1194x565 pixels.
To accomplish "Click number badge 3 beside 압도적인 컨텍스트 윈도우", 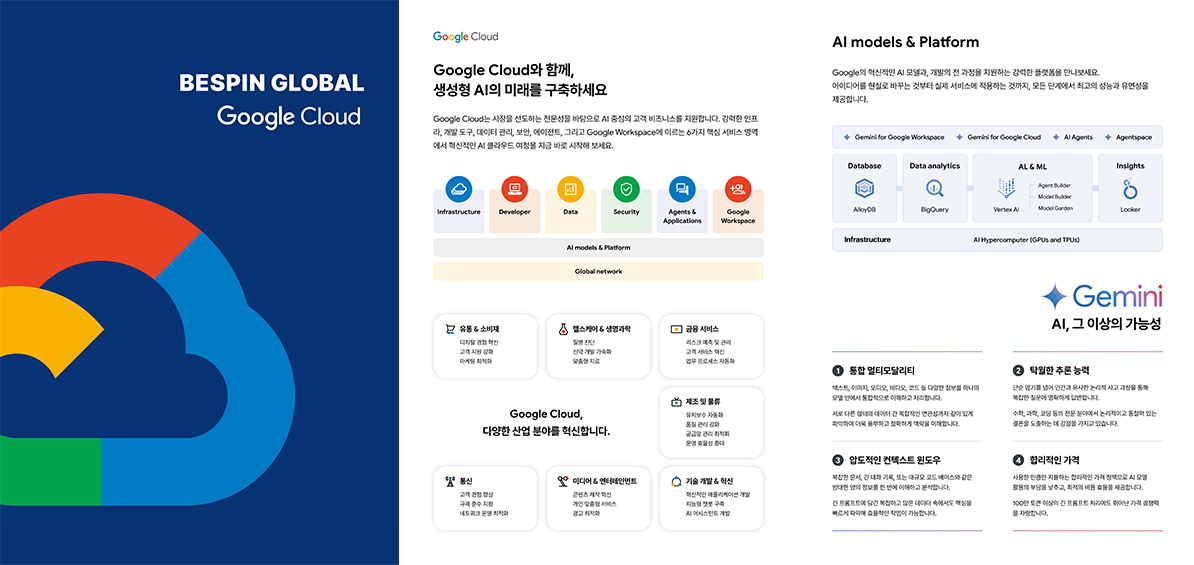I will point(838,460).
